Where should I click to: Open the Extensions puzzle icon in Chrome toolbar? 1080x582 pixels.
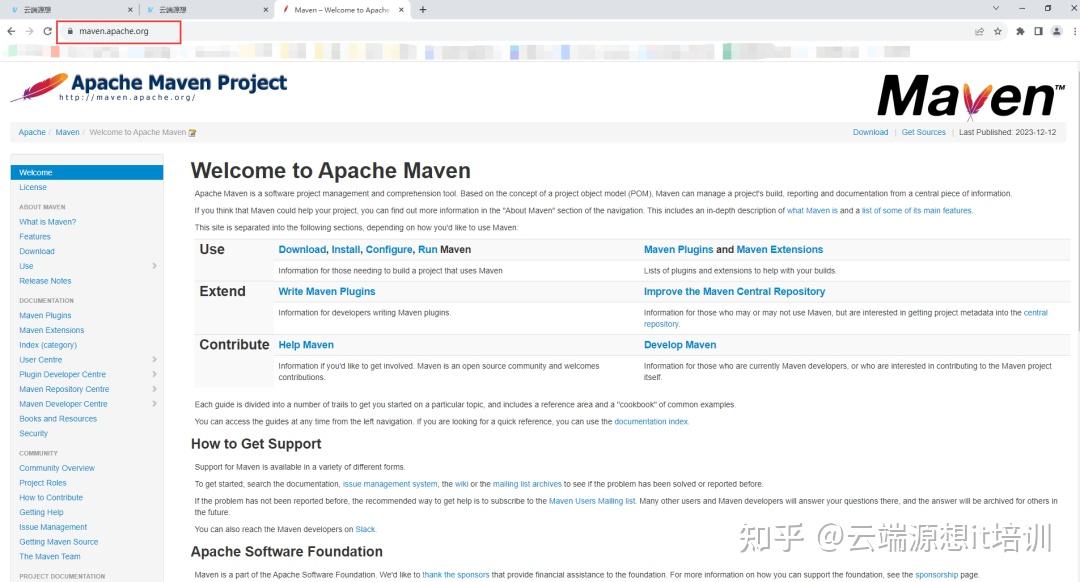point(1019,31)
